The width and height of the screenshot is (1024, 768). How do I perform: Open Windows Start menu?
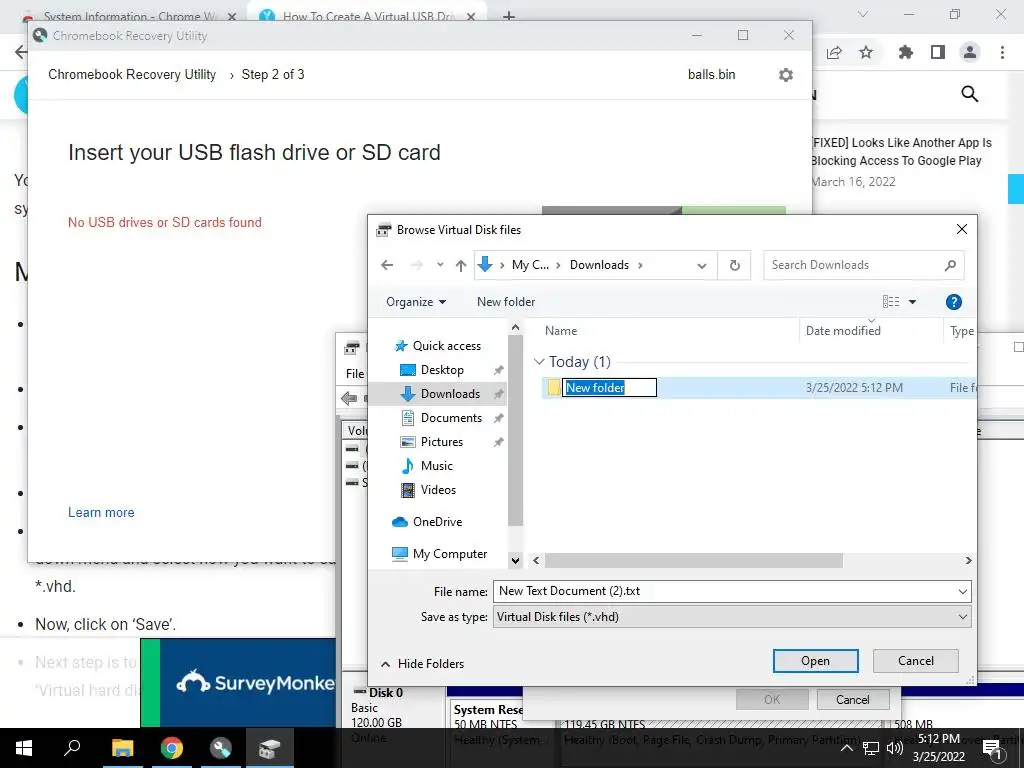pos(24,748)
